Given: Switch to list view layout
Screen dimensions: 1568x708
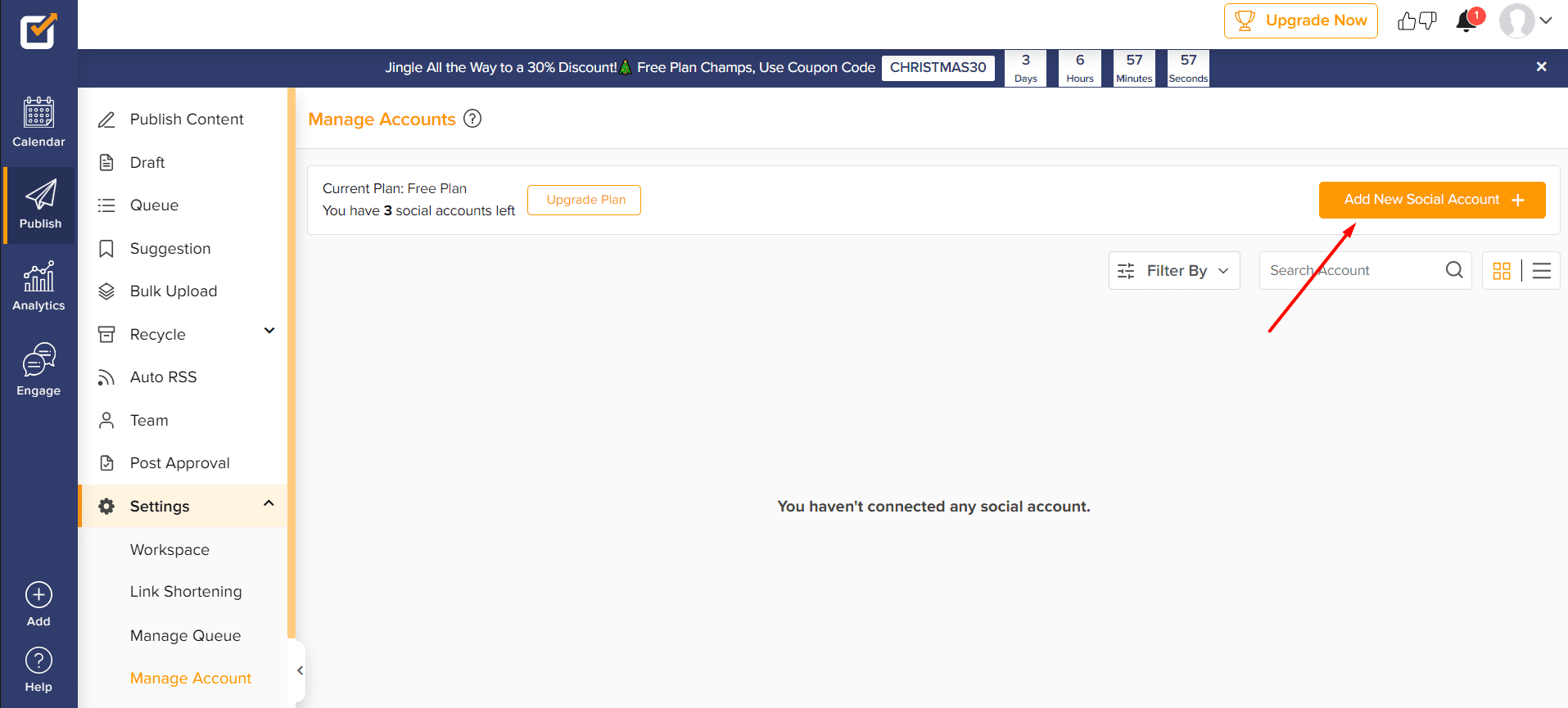Looking at the screenshot, I should point(1541,271).
